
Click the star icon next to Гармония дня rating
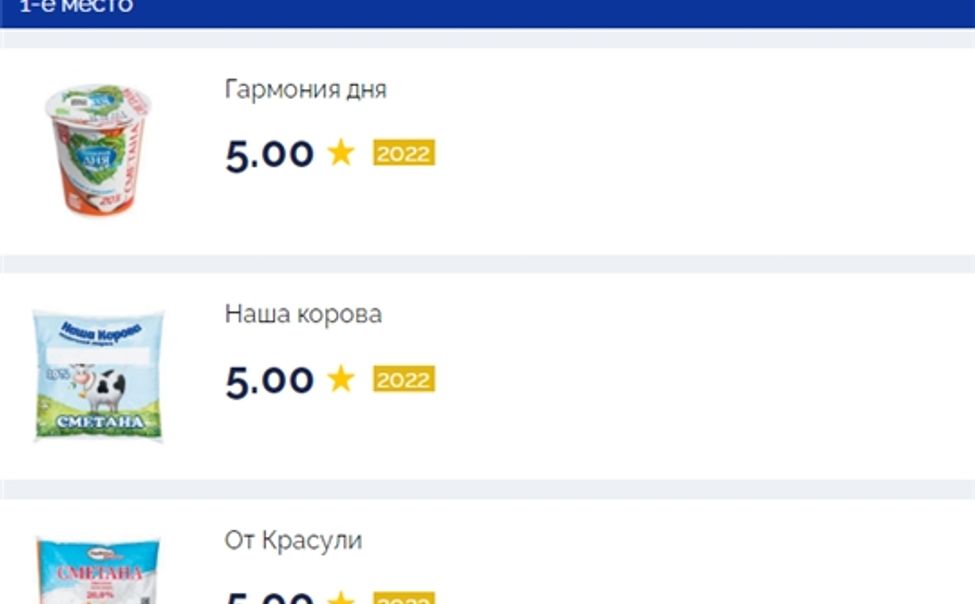(340, 154)
